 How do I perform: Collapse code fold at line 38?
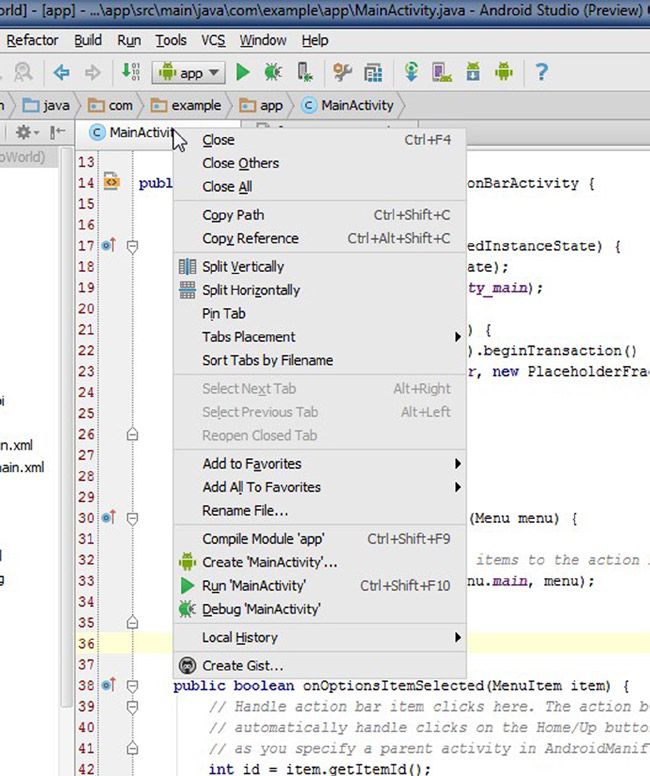tap(132, 686)
